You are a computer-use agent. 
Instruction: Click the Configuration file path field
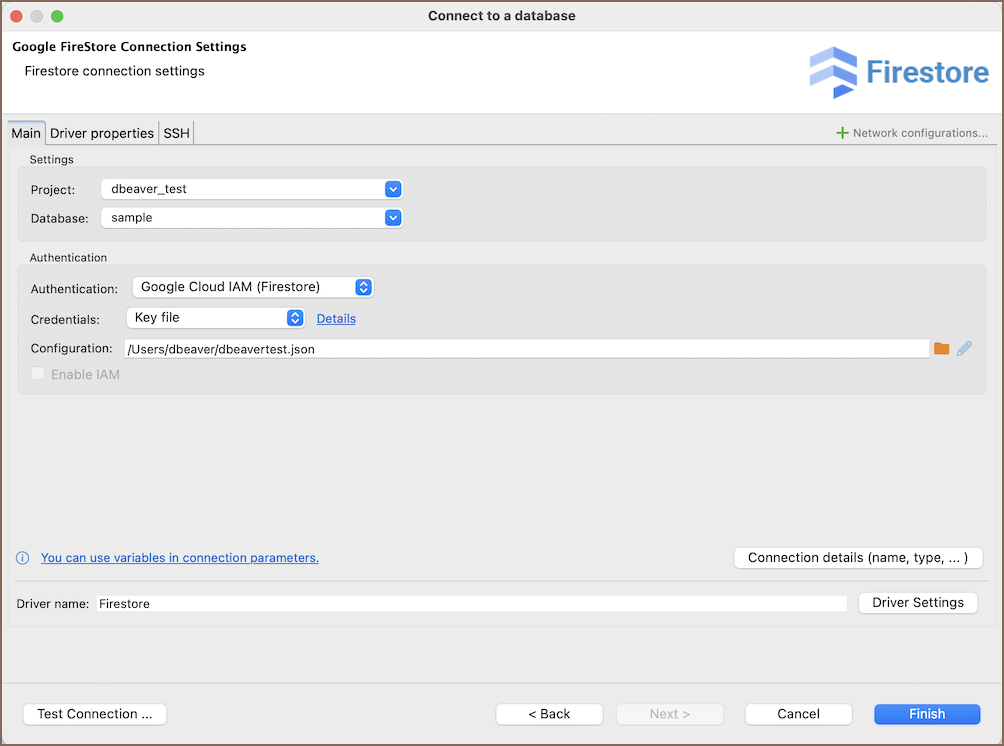coord(526,348)
